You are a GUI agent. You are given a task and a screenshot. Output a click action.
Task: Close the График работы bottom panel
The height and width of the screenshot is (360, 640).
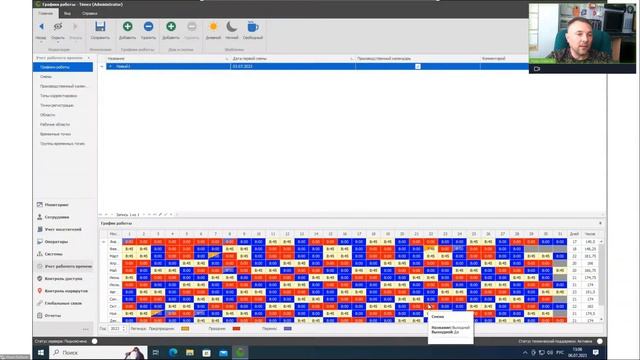pos(600,223)
